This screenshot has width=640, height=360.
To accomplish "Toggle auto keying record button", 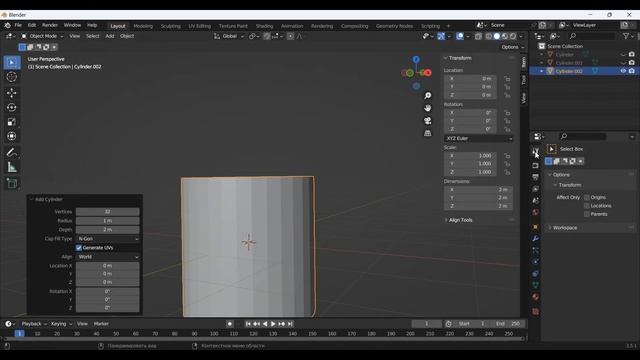I will (x=230, y=324).
